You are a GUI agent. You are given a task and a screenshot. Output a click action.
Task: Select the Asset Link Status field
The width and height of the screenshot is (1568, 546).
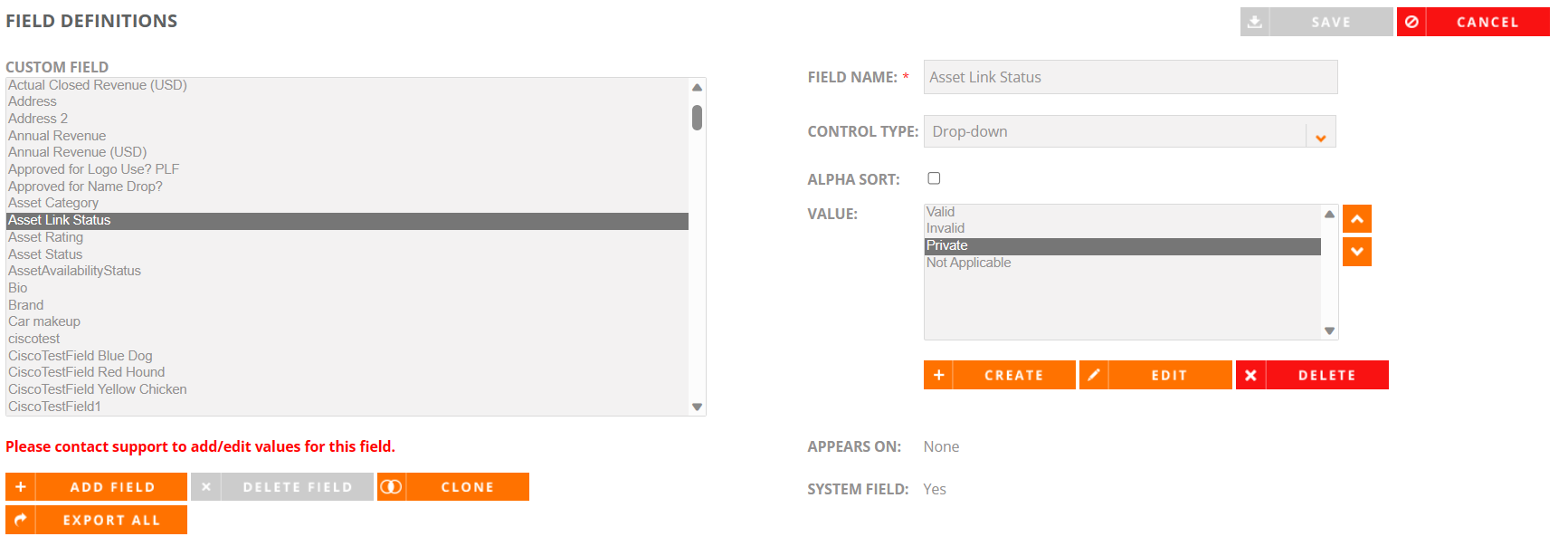(347, 220)
